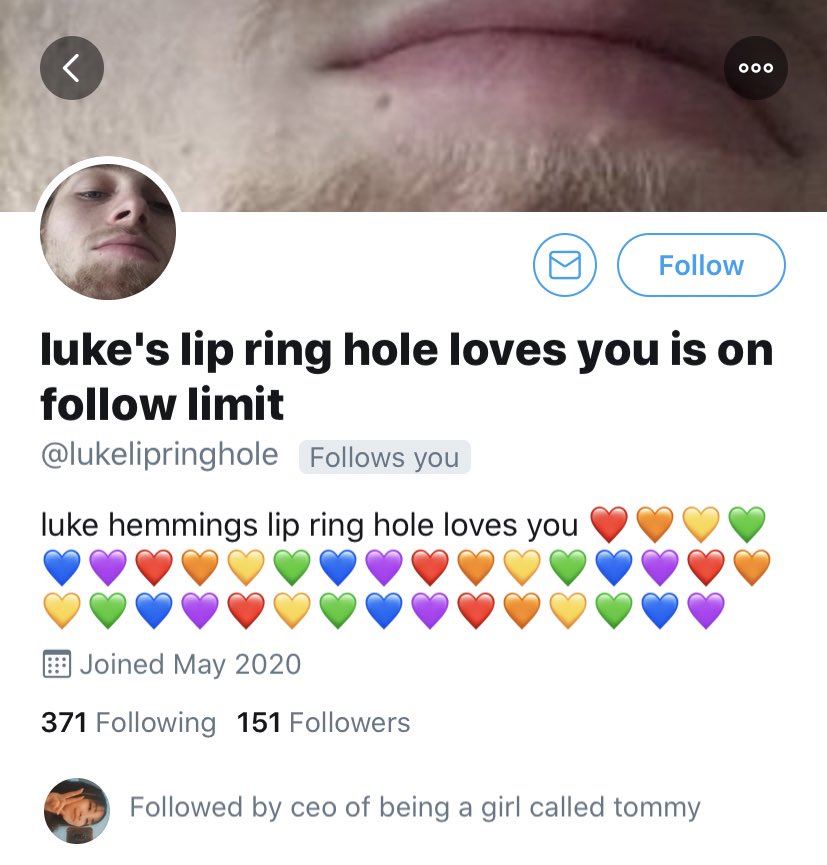Viewport: 827px width, 865px height.
Task: Tap the @lukelipringhole handle
Action: (x=159, y=455)
